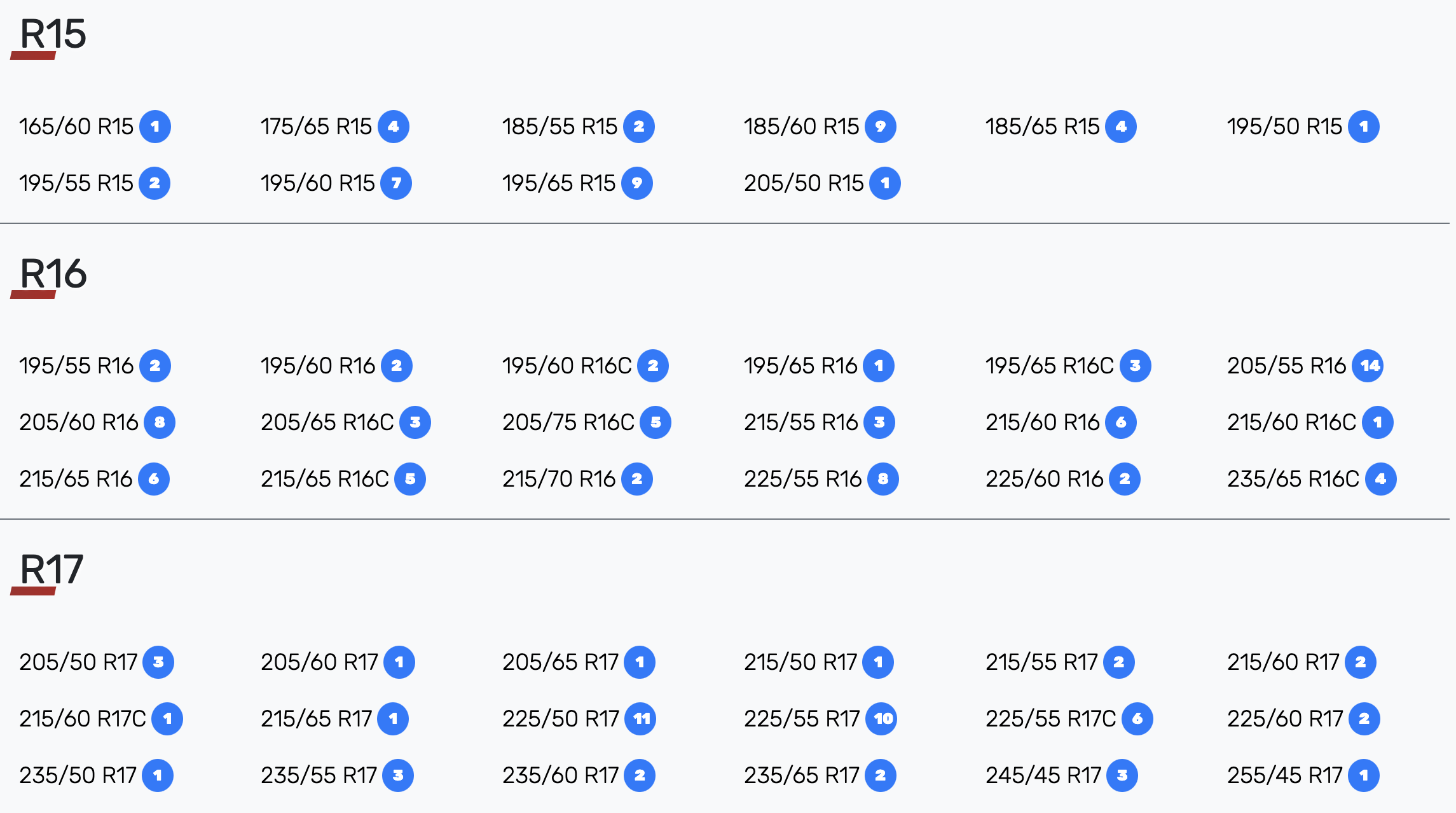
Task: Open the 225/55 R17C tire size
Action: click(x=1050, y=719)
